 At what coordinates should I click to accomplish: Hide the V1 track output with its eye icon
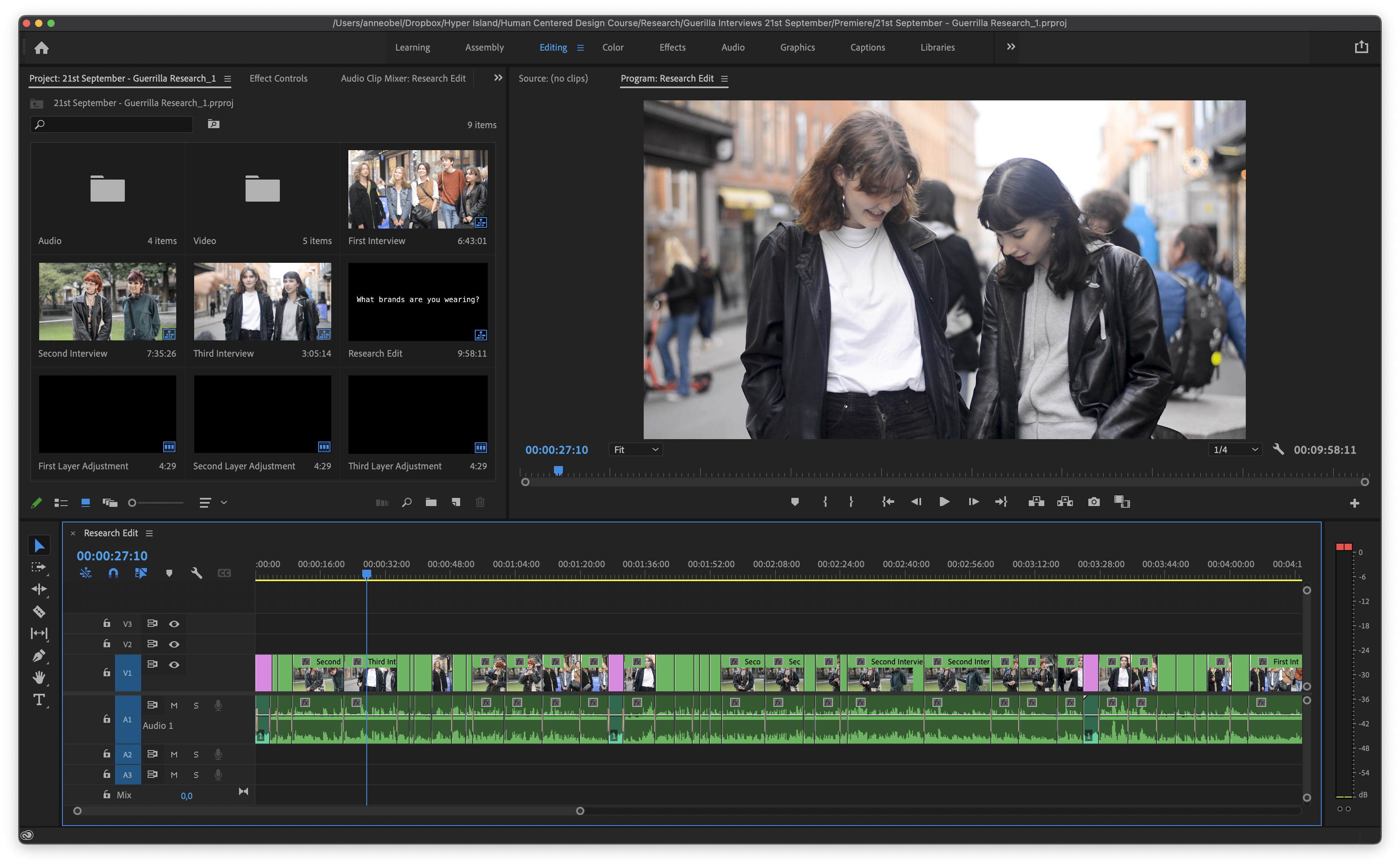pyautogui.click(x=174, y=664)
